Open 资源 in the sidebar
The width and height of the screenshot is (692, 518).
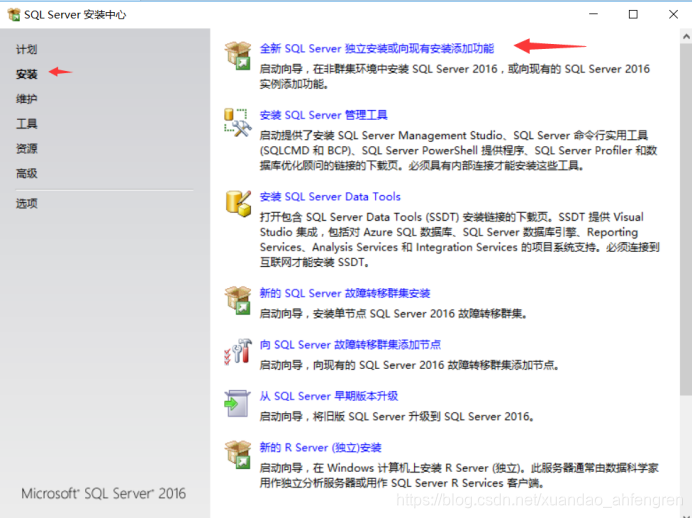pyautogui.click(x=26, y=149)
